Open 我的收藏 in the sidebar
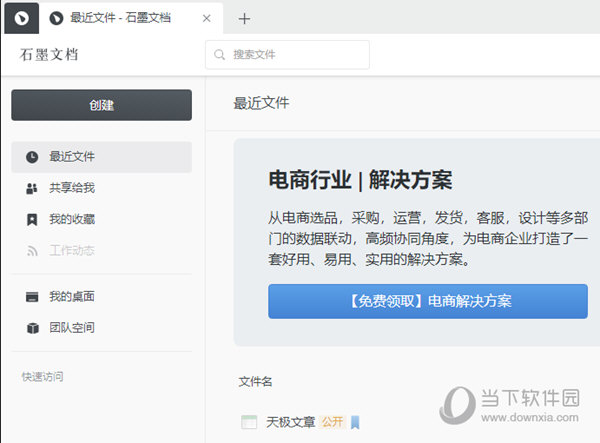Screen dimensions: 600x443 tap(101, 220)
